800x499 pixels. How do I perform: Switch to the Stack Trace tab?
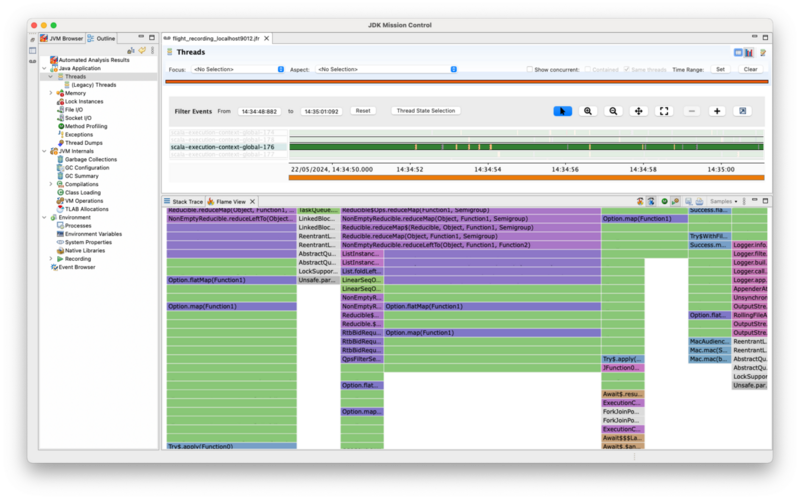184,202
